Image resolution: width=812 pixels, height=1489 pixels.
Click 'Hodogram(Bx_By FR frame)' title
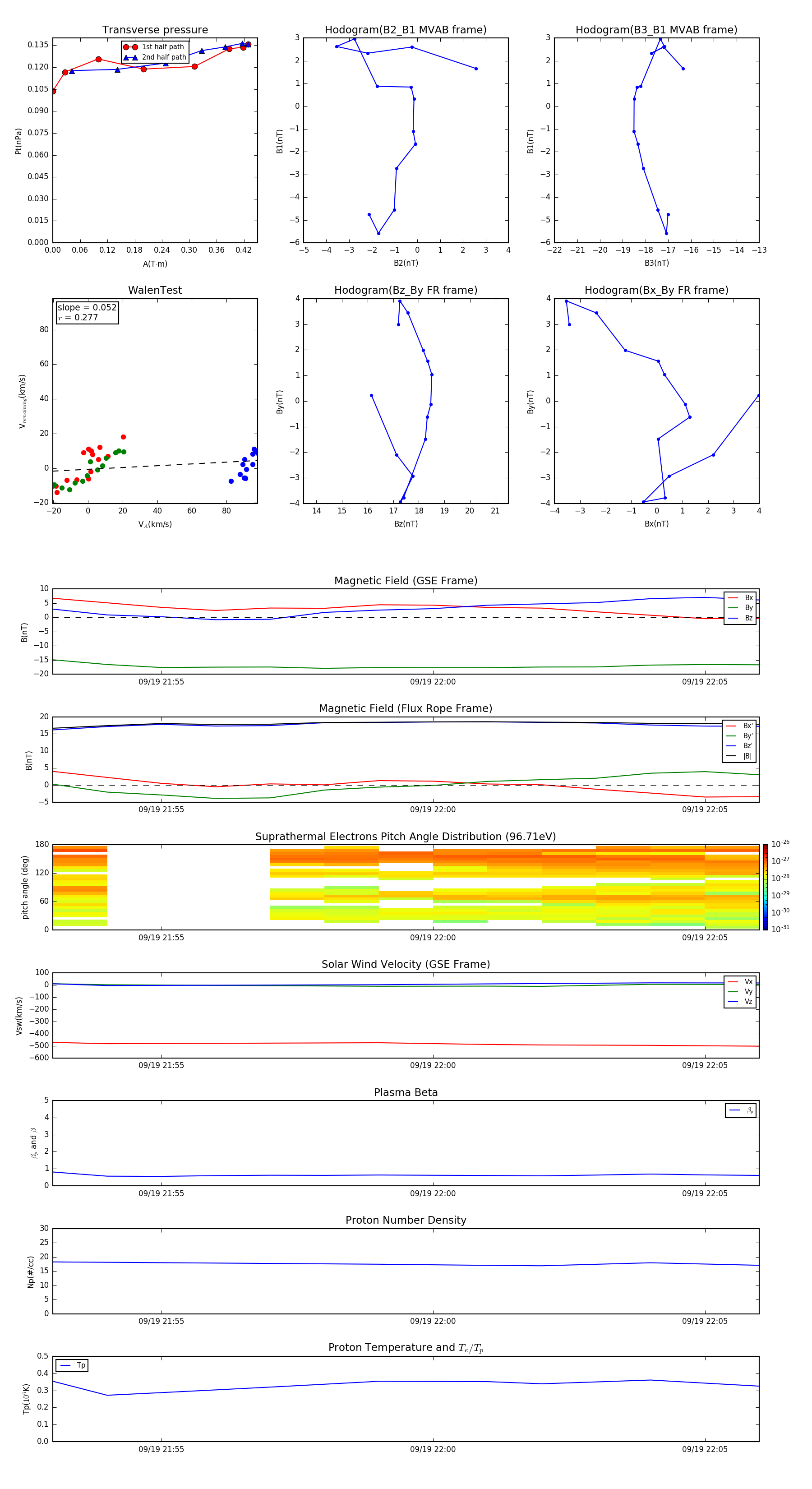click(x=656, y=290)
